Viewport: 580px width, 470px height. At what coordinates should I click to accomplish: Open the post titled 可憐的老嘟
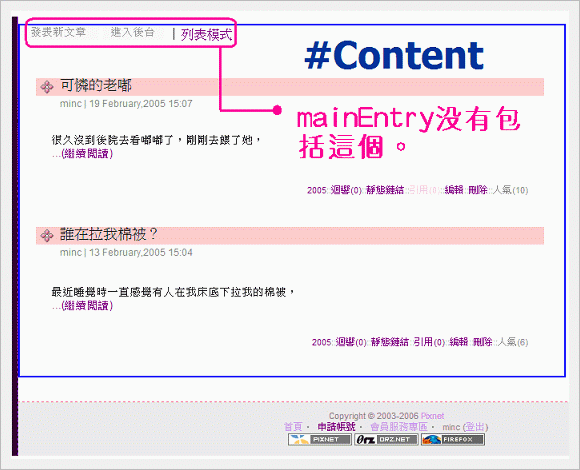pos(96,85)
